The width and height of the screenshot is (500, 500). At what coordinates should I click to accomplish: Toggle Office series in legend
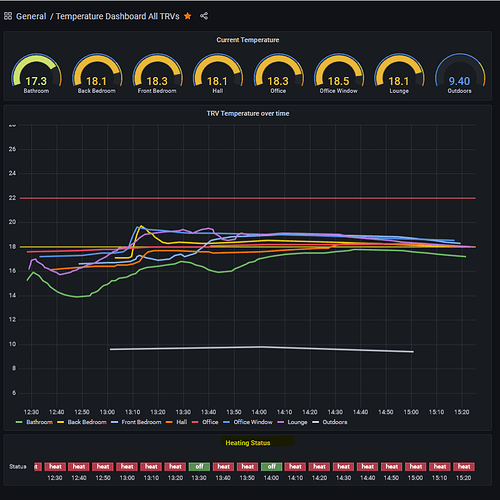210,422
